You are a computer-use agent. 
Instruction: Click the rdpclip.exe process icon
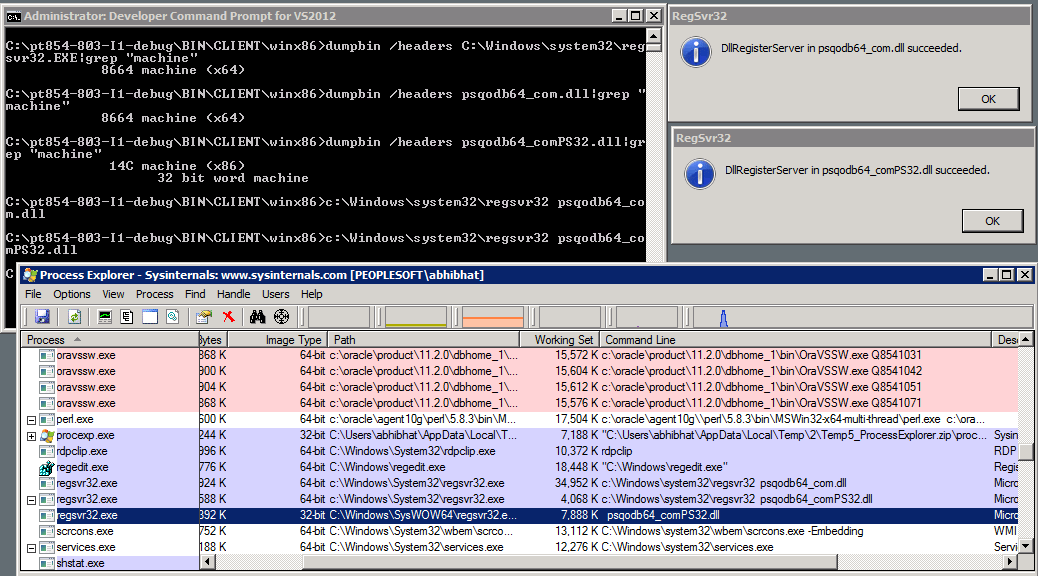46,452
